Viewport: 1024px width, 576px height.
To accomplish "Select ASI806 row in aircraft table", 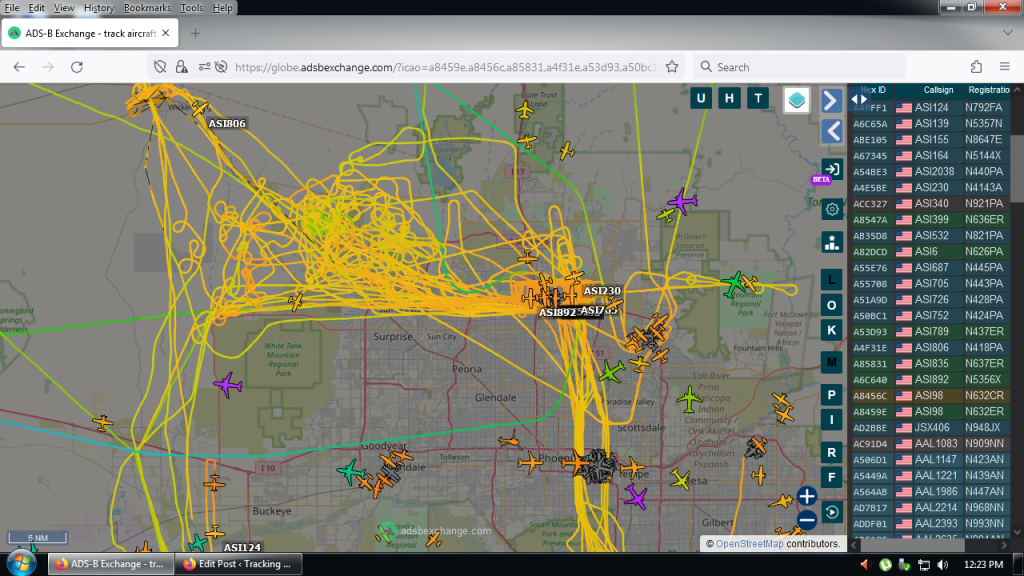I will [x=930, y=347].
